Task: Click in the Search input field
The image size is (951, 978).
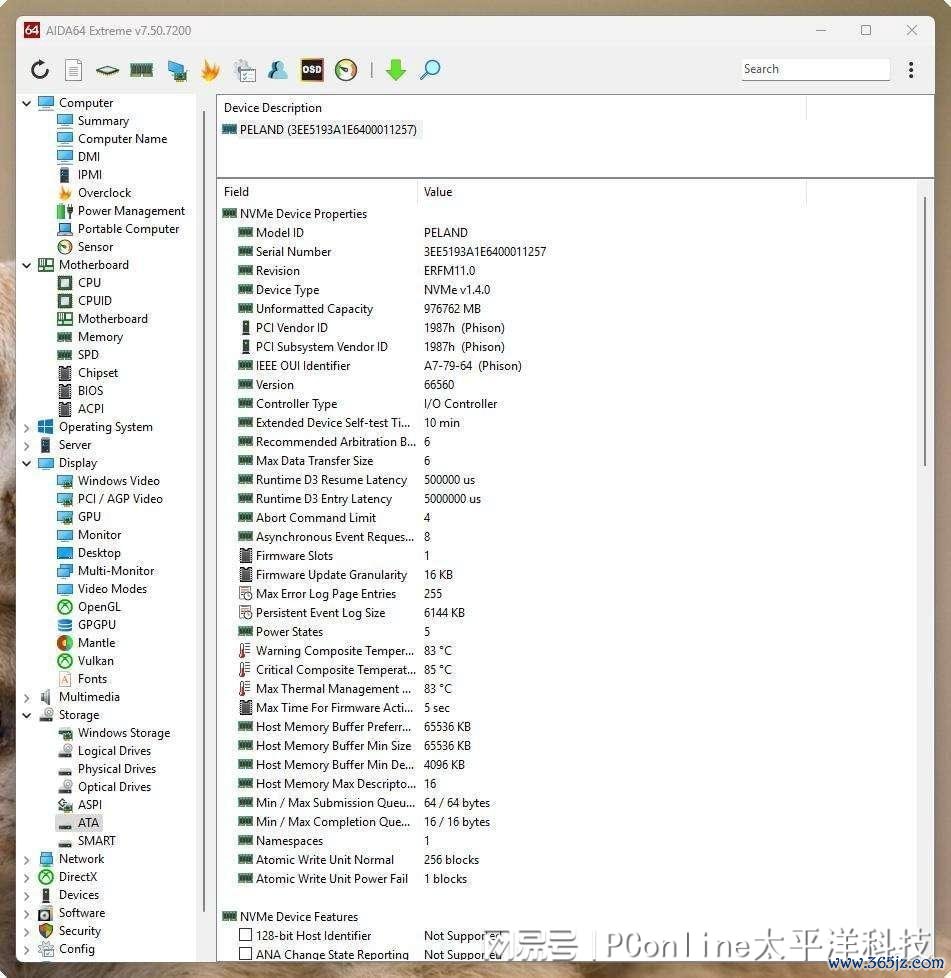Action: tap(815, 69)
